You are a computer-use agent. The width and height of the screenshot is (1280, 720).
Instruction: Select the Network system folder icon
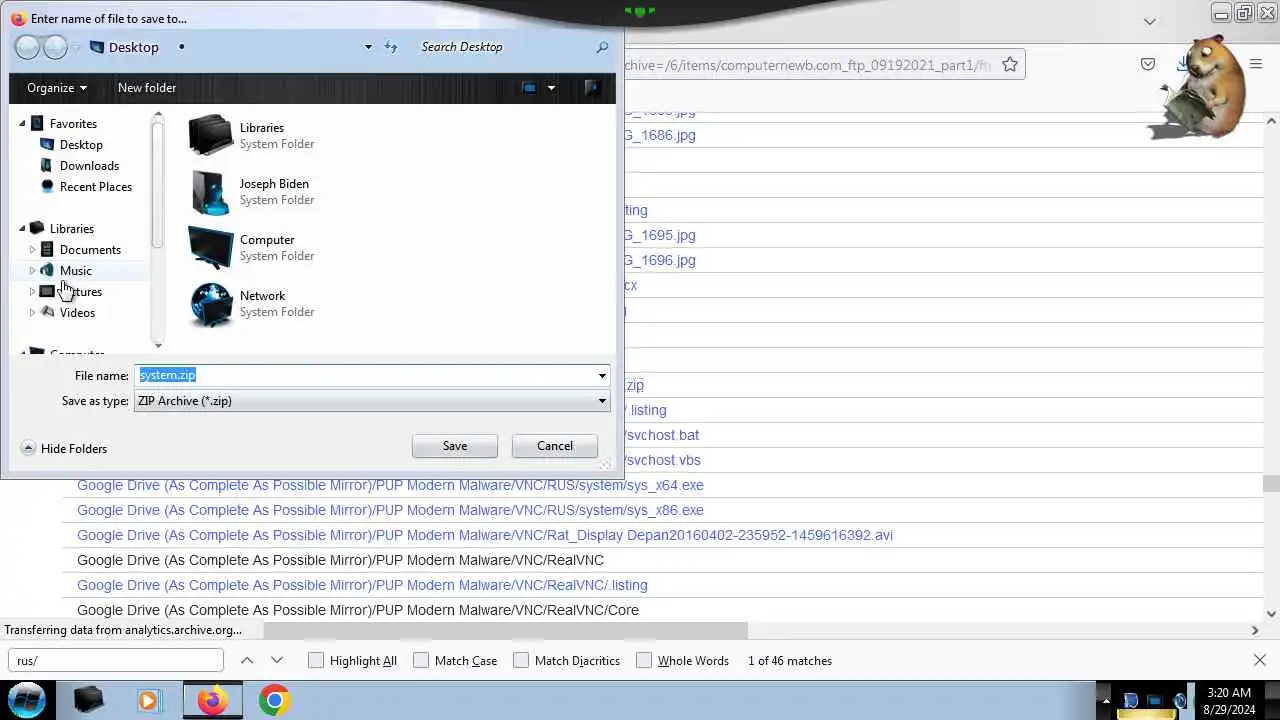(210, 303)
